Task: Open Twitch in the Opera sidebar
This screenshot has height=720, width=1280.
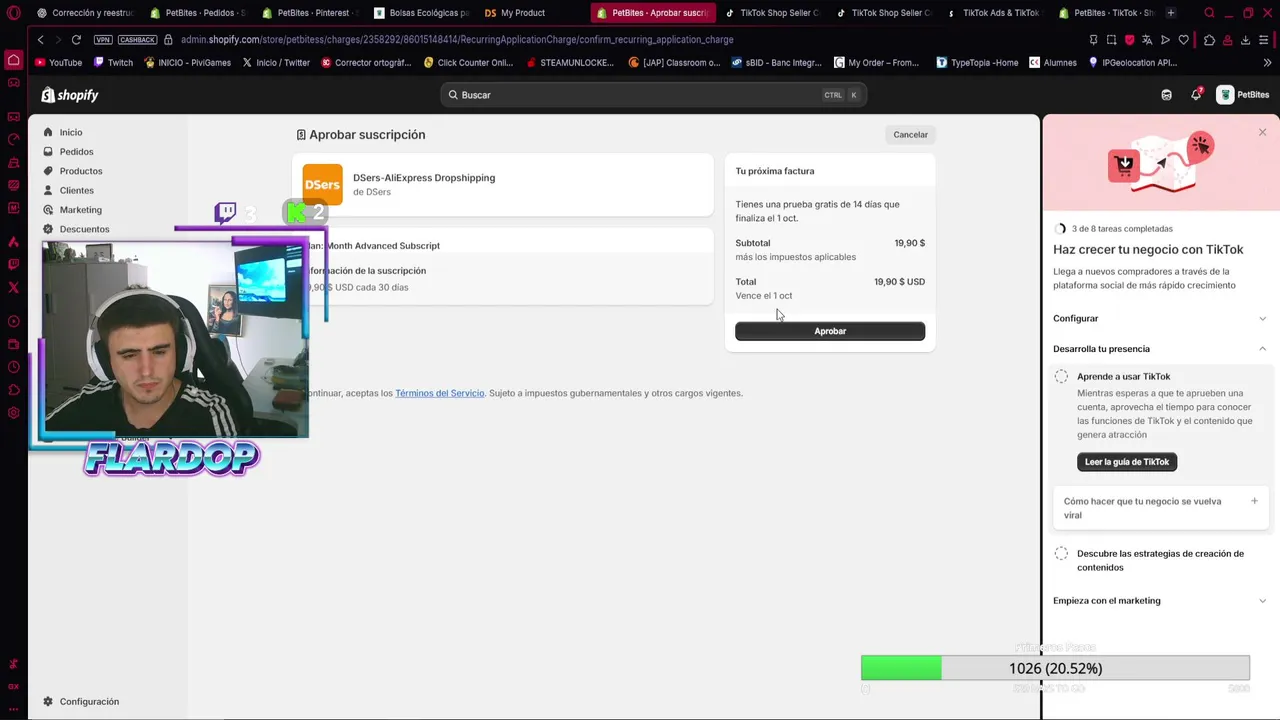Action: (13, 265)
